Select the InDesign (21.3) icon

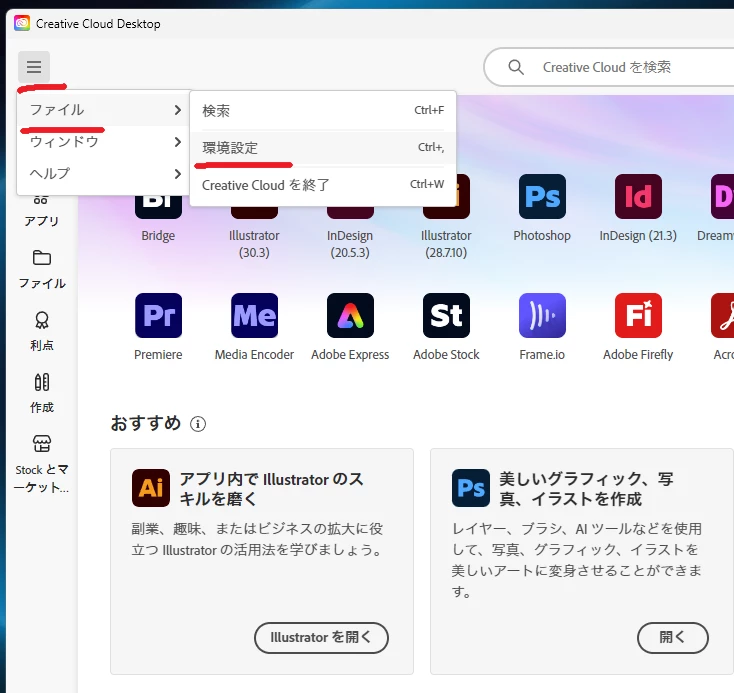638,196
